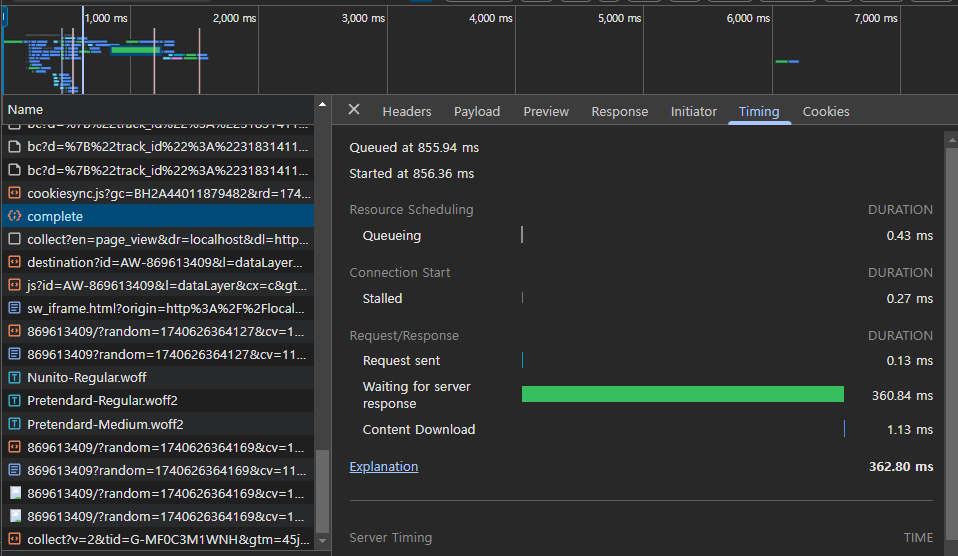Click the scroll-down arrow of request list
This screenshot has width=958, height=556.
(323, 541)
